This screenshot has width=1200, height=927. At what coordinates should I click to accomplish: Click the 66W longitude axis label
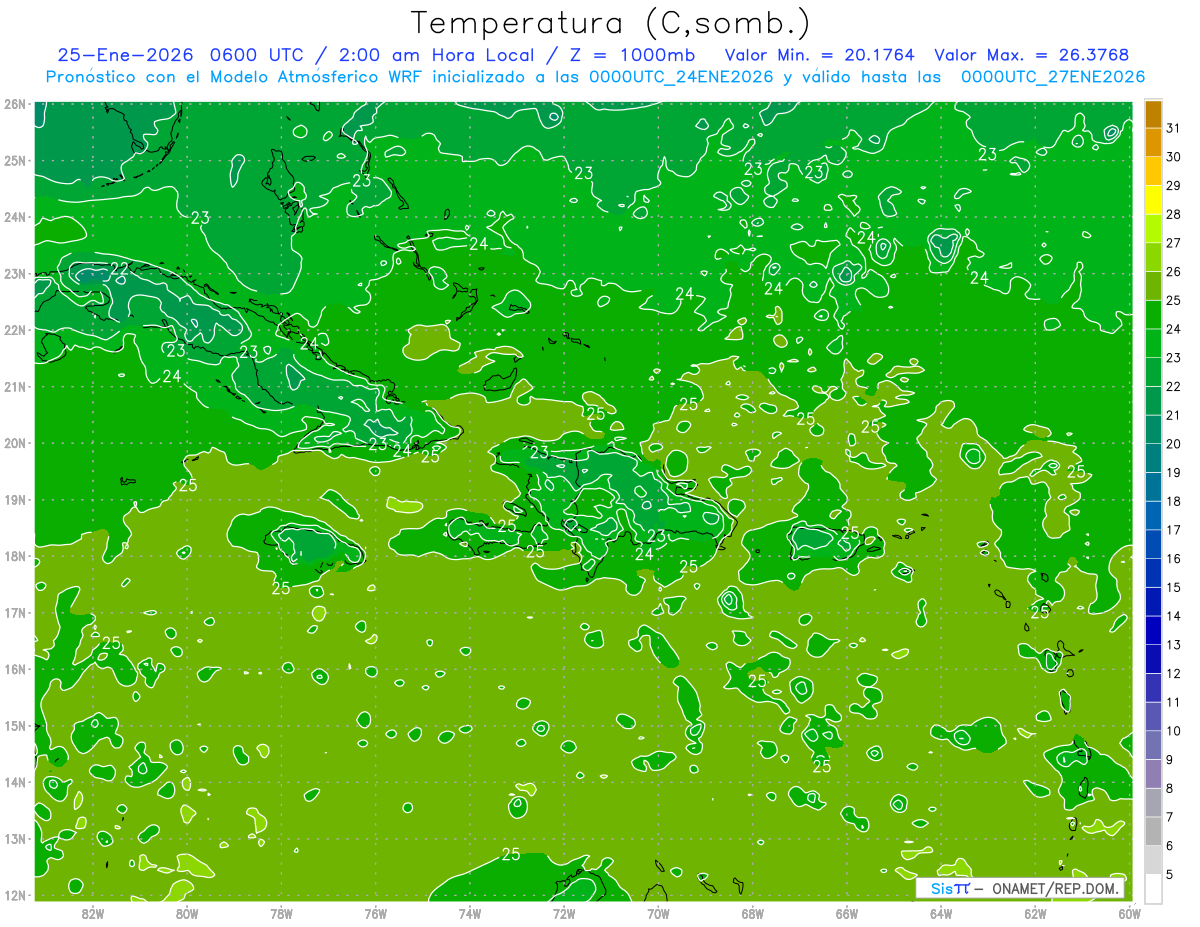coord(847,912)
